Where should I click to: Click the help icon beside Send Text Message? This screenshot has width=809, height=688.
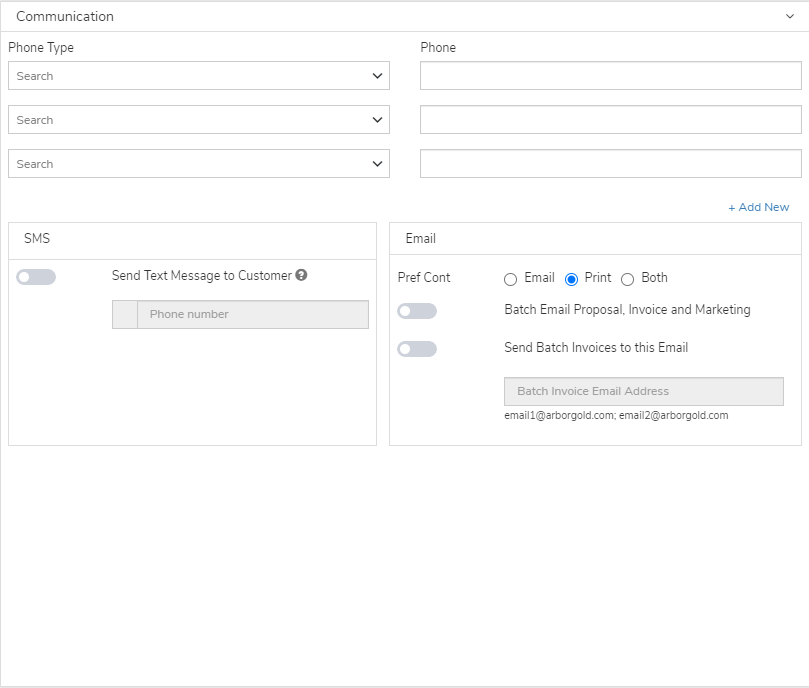point(301,275)
